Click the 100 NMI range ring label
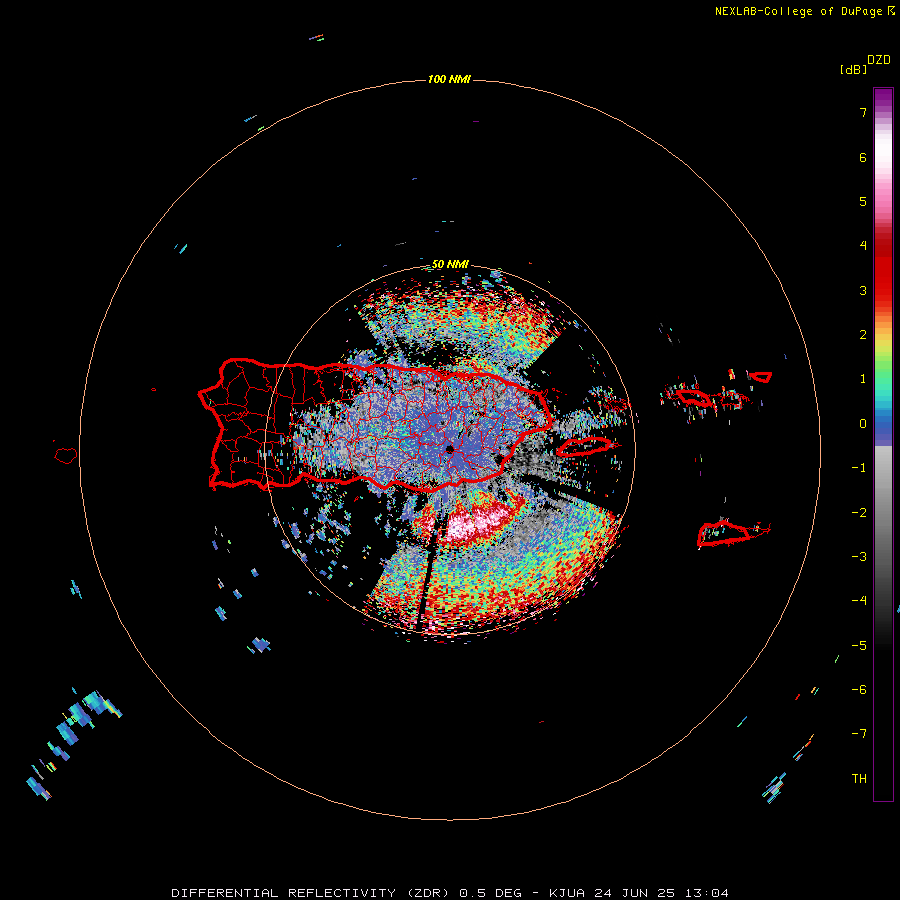The height and width of the screenshot is (900, 900). point(449,79)
